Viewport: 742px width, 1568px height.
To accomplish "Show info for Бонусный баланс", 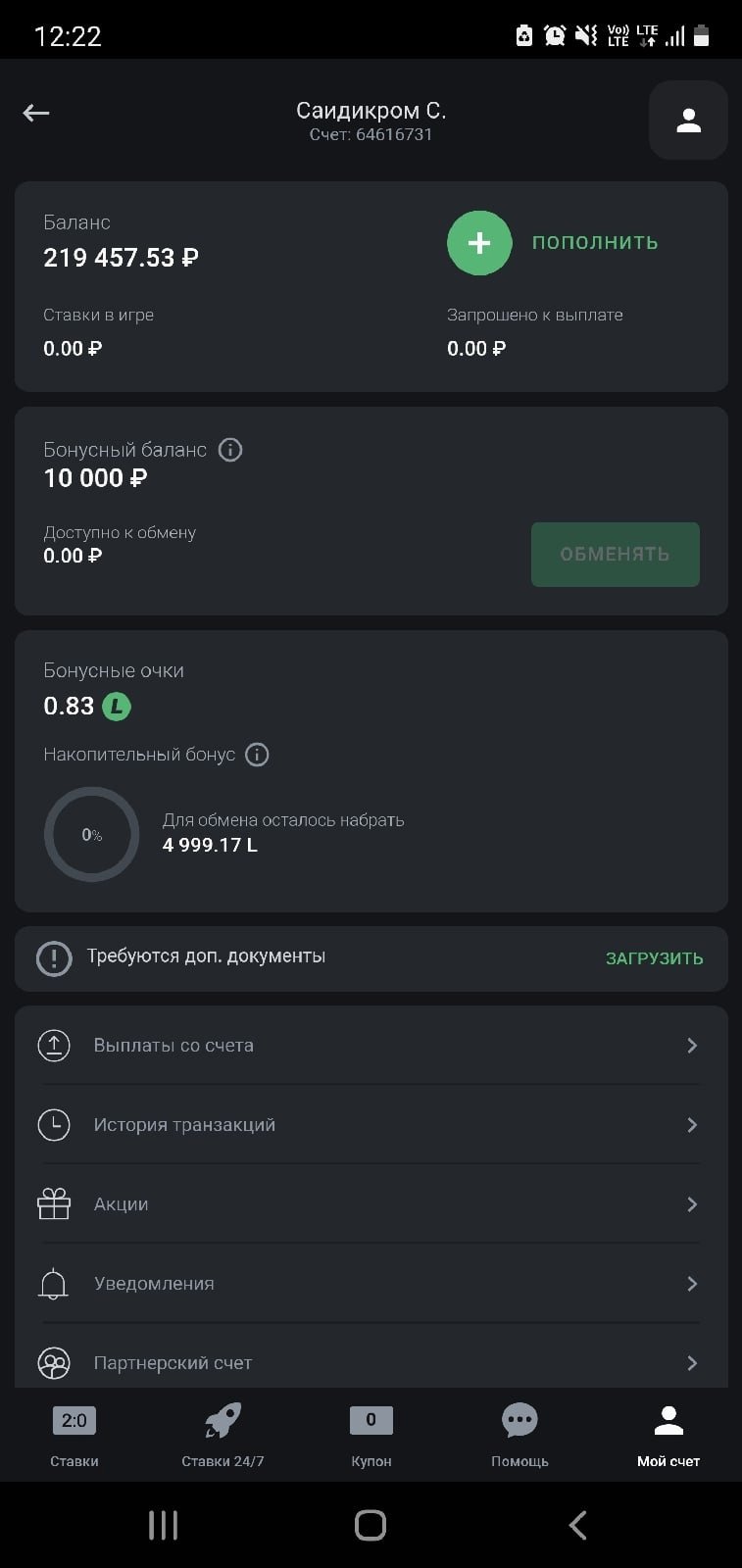I will click(230, 450).
